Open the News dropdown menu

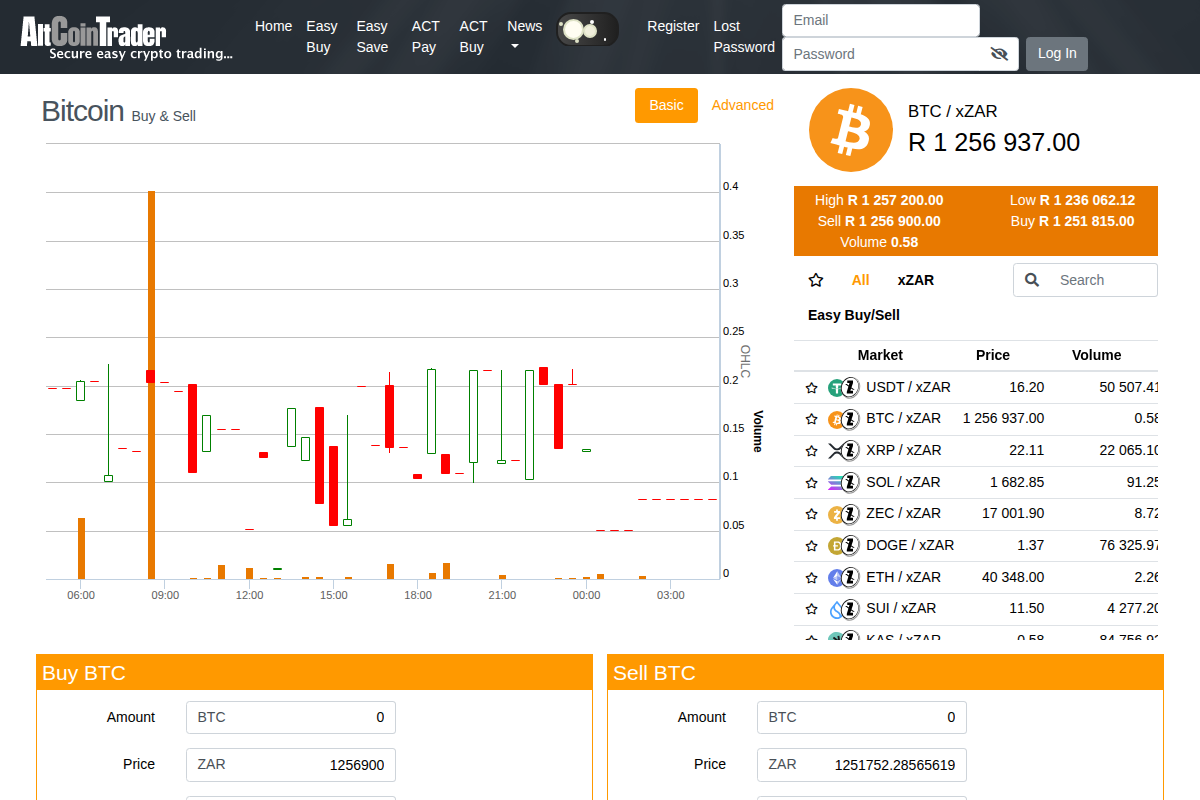point(524,36)
